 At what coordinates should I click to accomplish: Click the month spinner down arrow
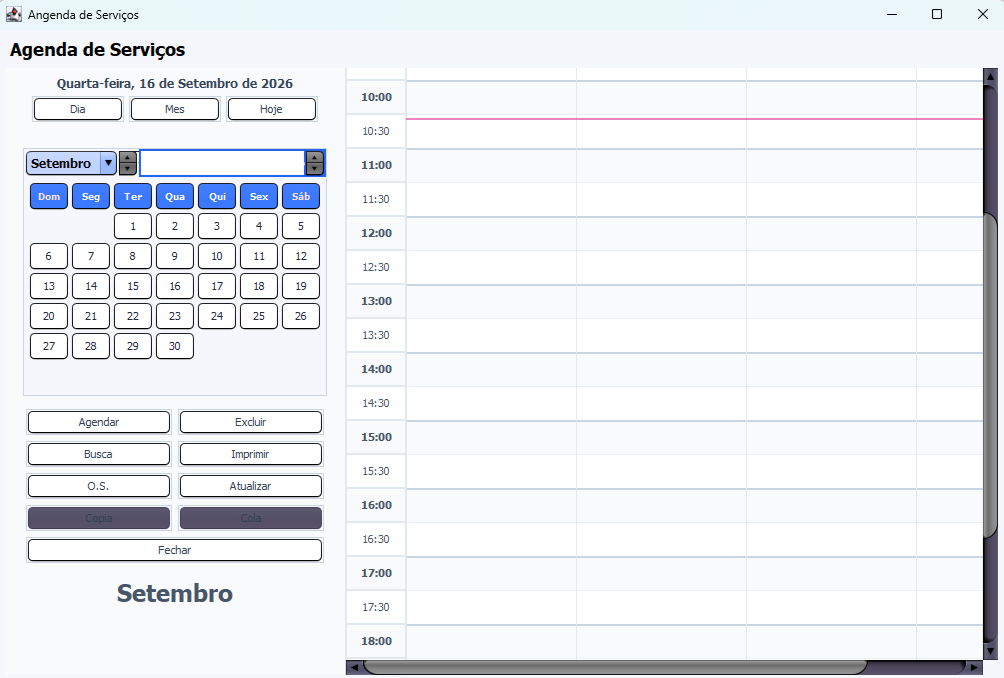coord(128,169)
